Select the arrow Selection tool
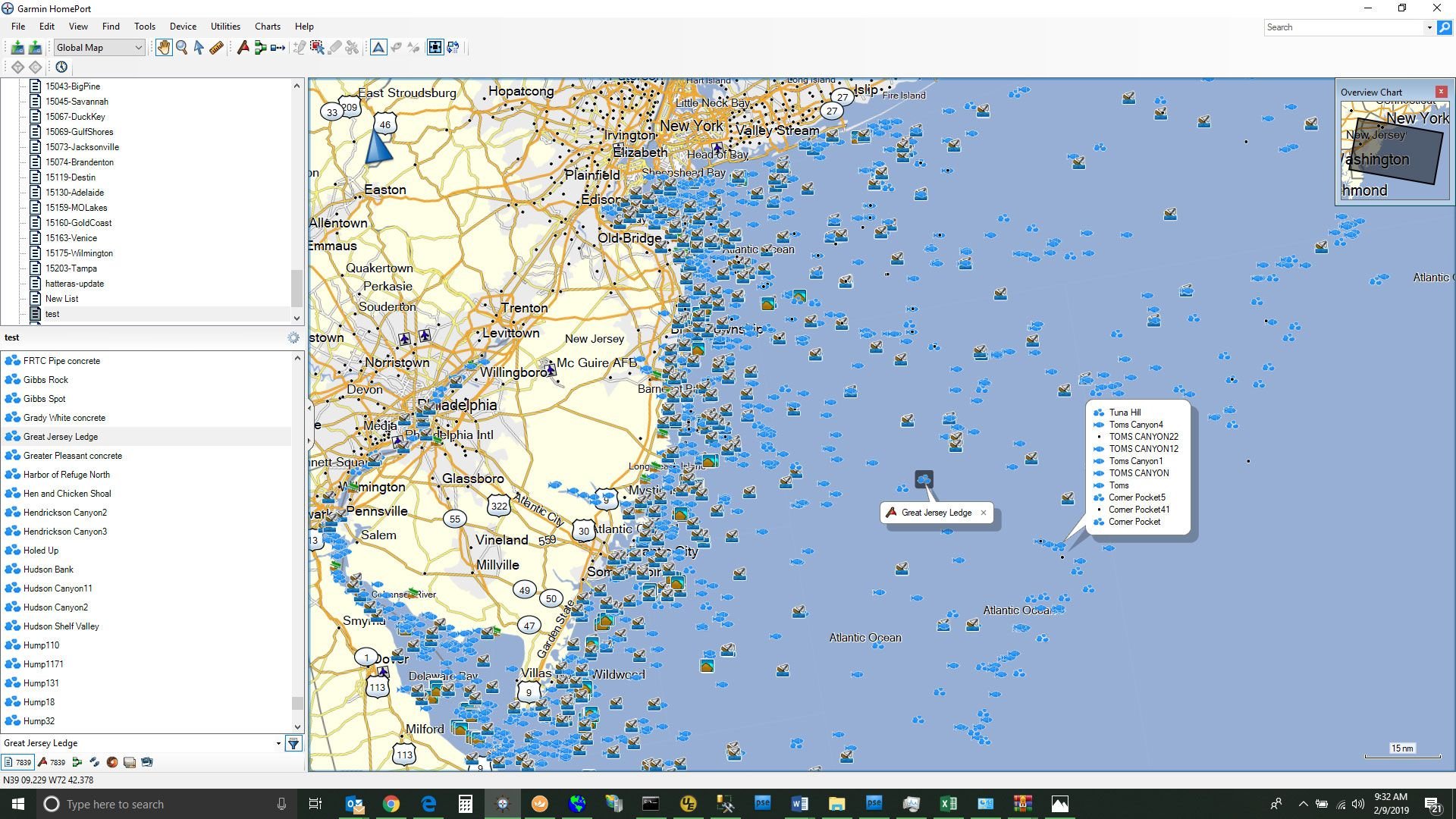 click(199, 48)
